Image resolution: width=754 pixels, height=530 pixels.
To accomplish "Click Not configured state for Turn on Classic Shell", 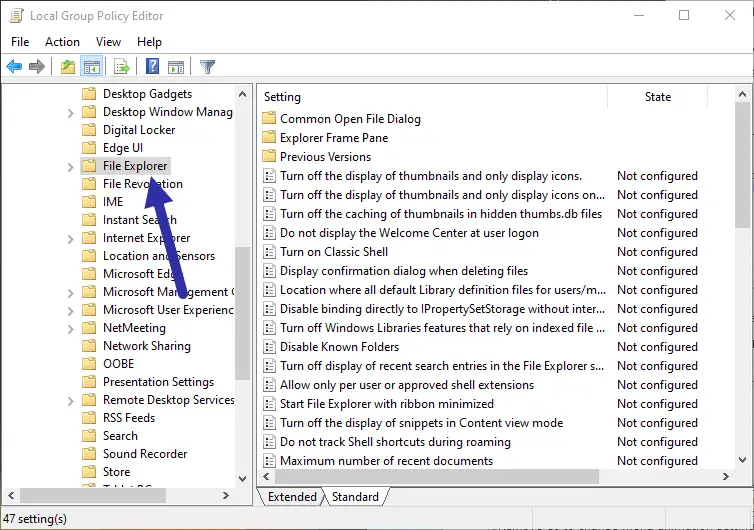I will (x=657, y=252).
